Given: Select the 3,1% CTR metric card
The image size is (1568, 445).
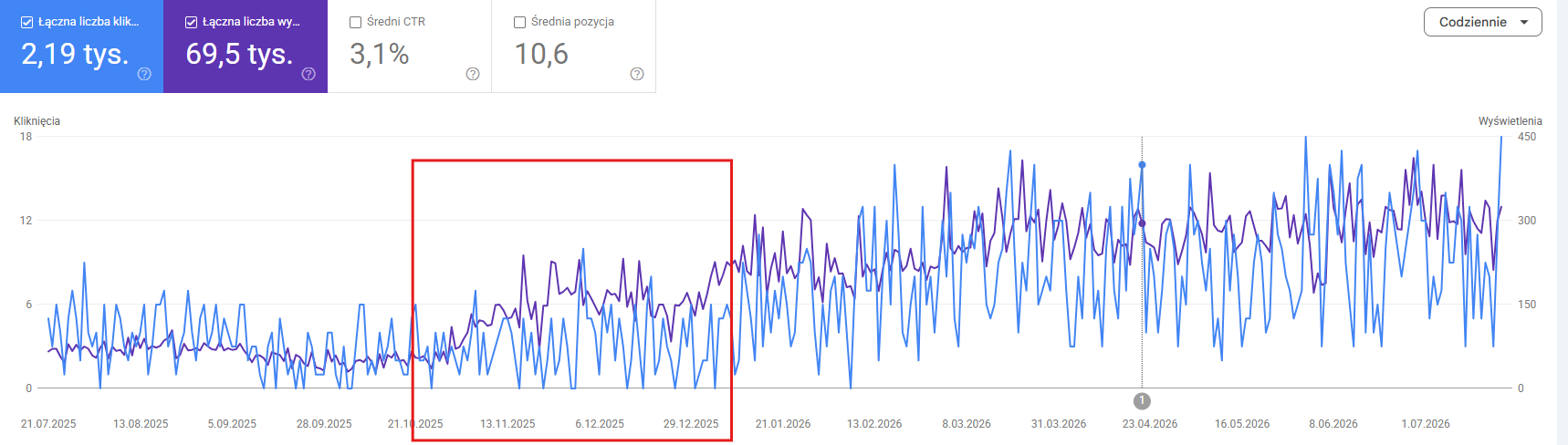Looking at the screenshot, I should coord(410,47).
